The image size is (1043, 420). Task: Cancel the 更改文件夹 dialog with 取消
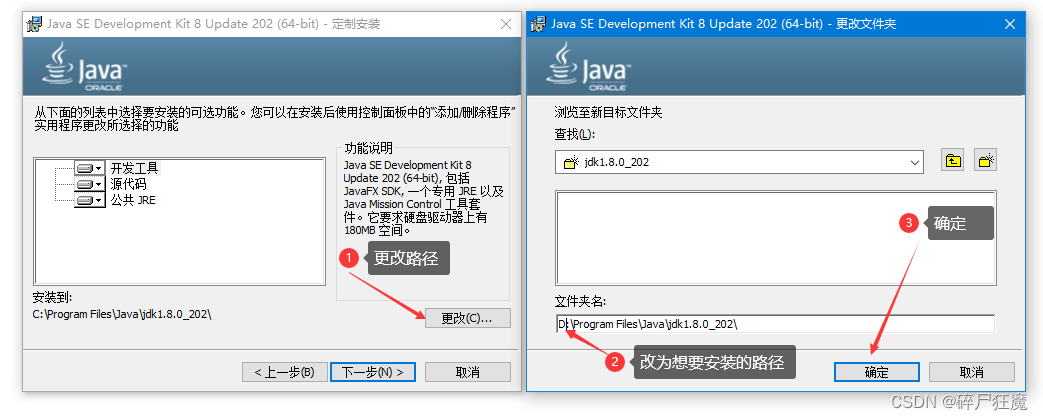coord(972,372)
